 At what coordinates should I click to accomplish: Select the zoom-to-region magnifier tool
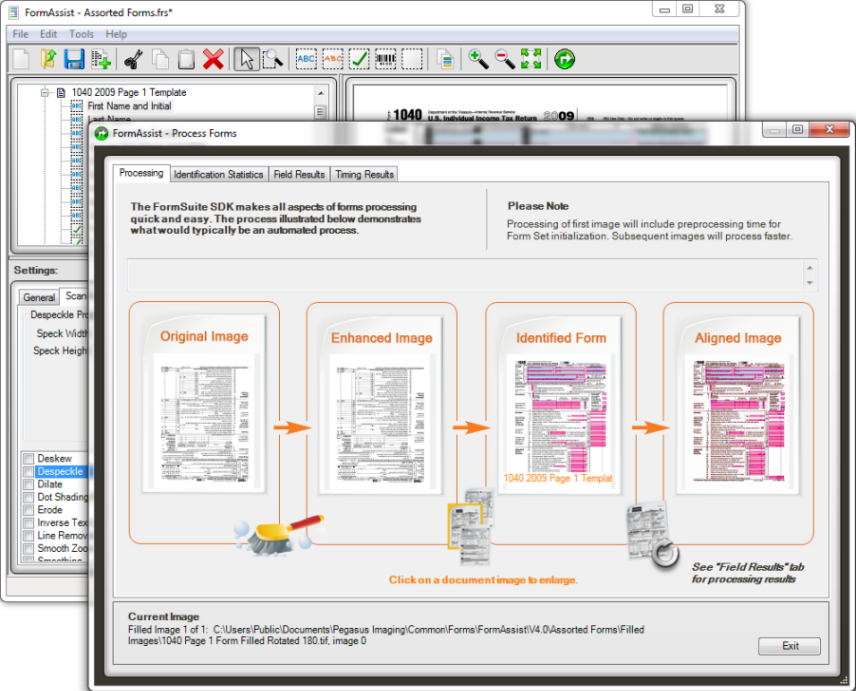tap(272, 59)
